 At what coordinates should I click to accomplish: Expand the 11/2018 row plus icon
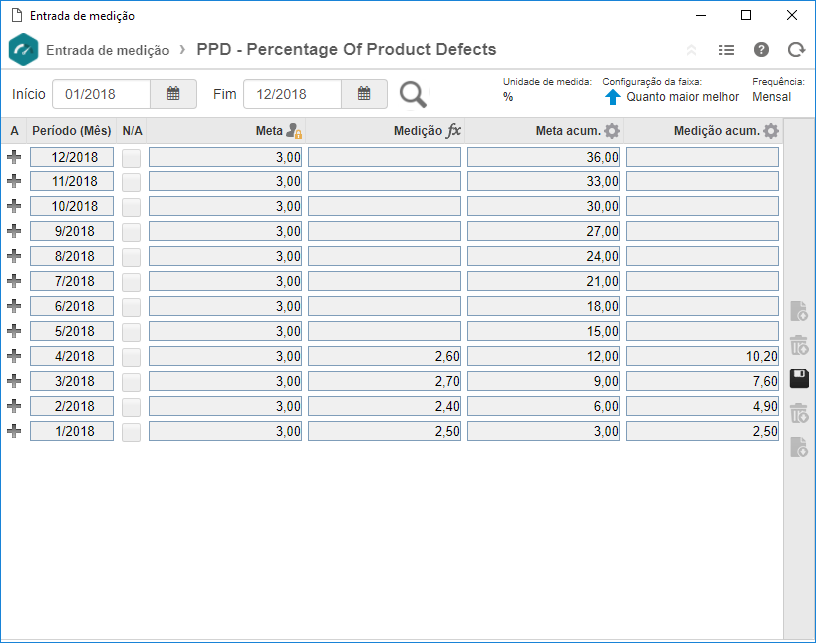(14, 181)
